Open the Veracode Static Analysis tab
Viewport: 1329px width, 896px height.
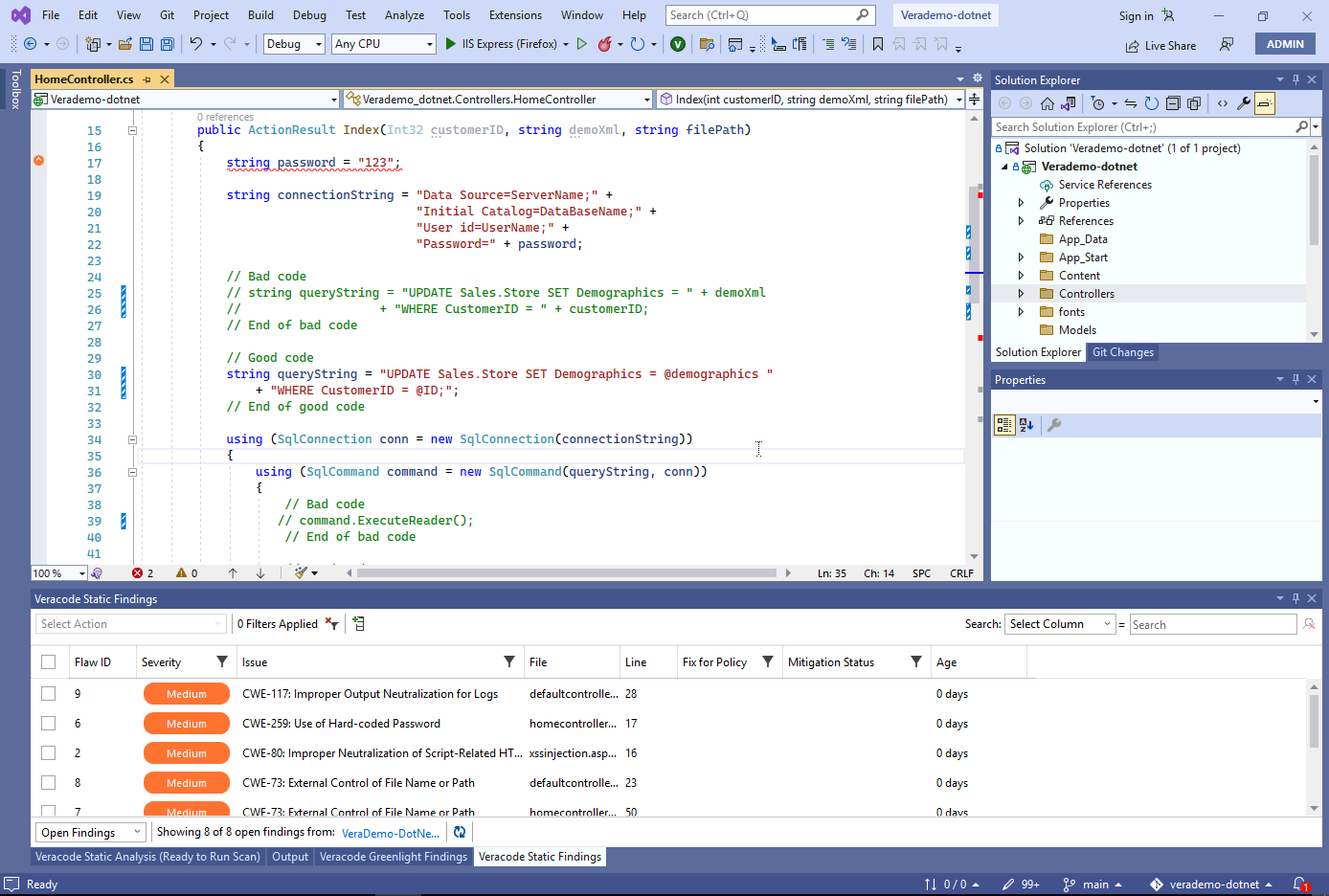click(x=147, y=857)
